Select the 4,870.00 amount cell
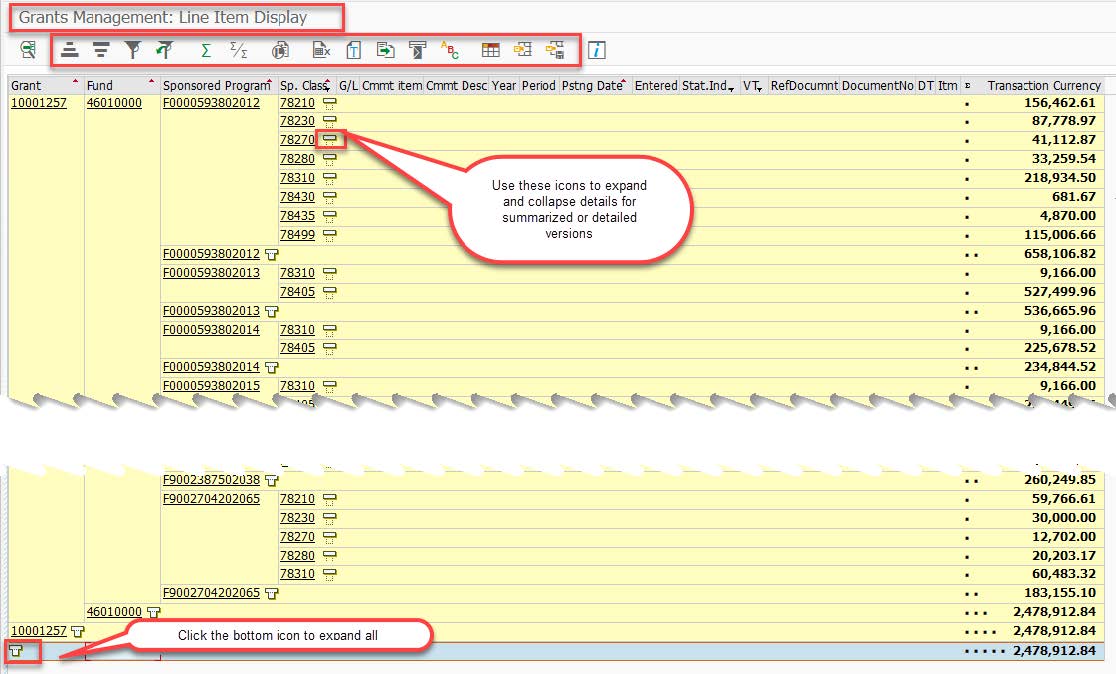The width and height of the screenshot is (1116, 674). pyautogui.click(x=1068, y=216)
